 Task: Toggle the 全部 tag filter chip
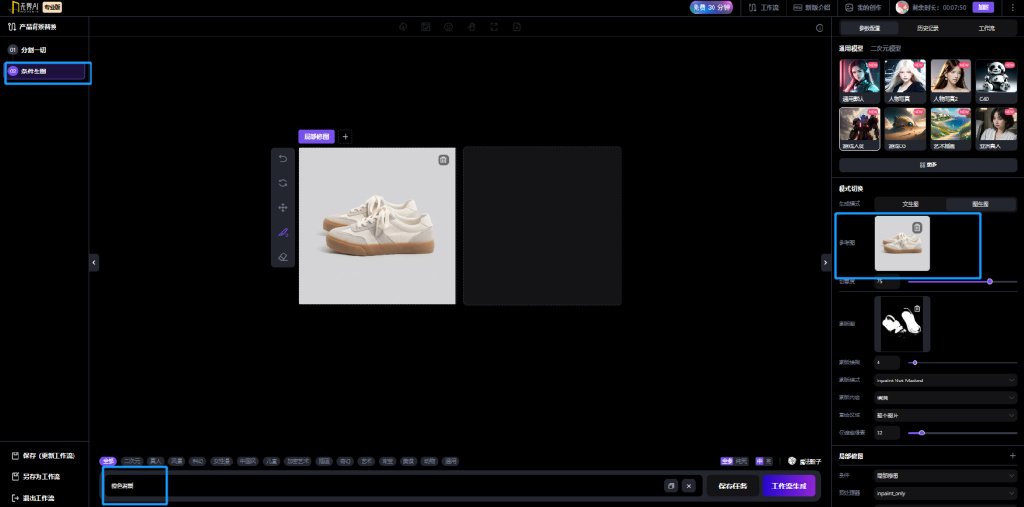click(x=108, y=461)
